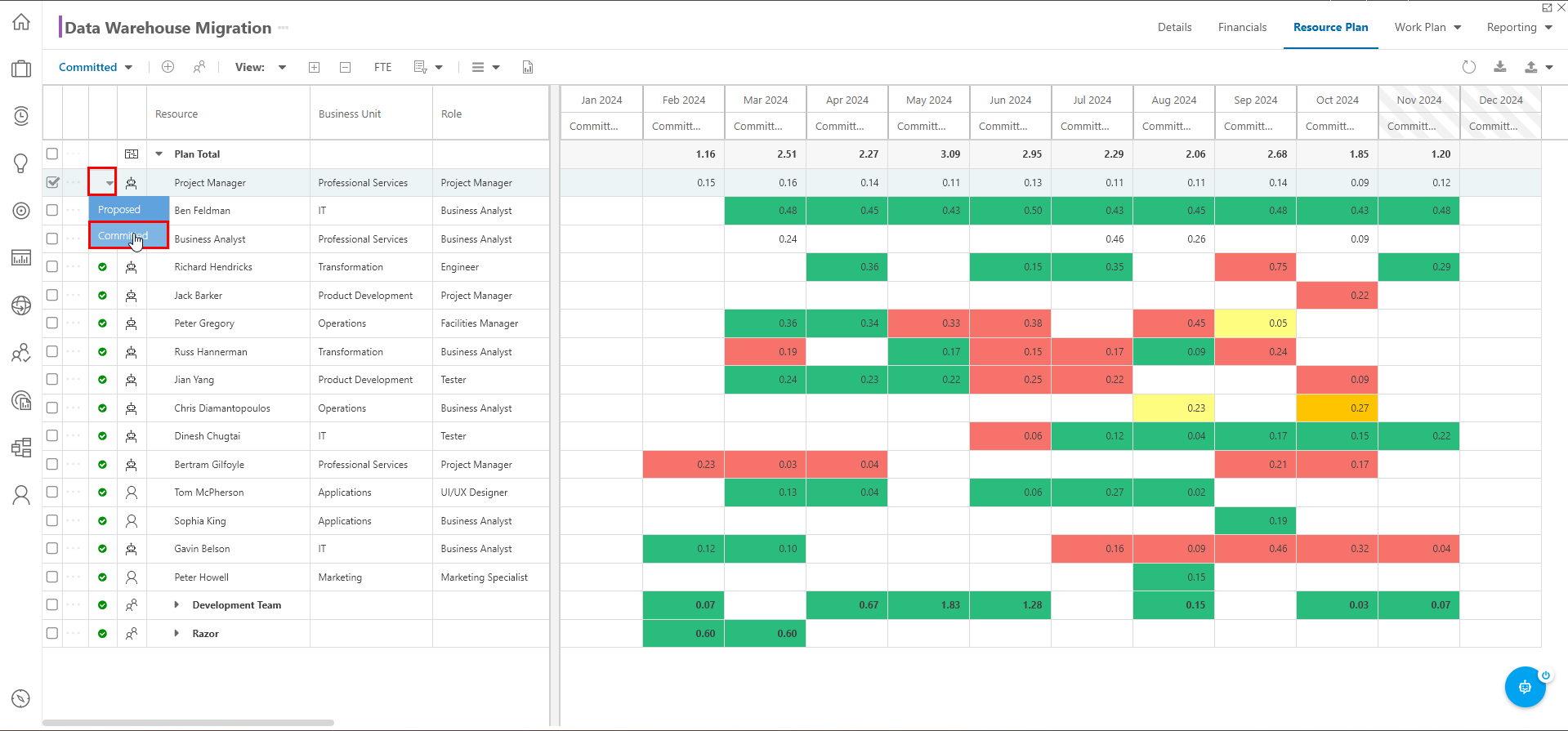This screenshot has height=731, width=1568.
Task: Check the Peter Gregory row checkbox
Action: (x=52, y=323)
